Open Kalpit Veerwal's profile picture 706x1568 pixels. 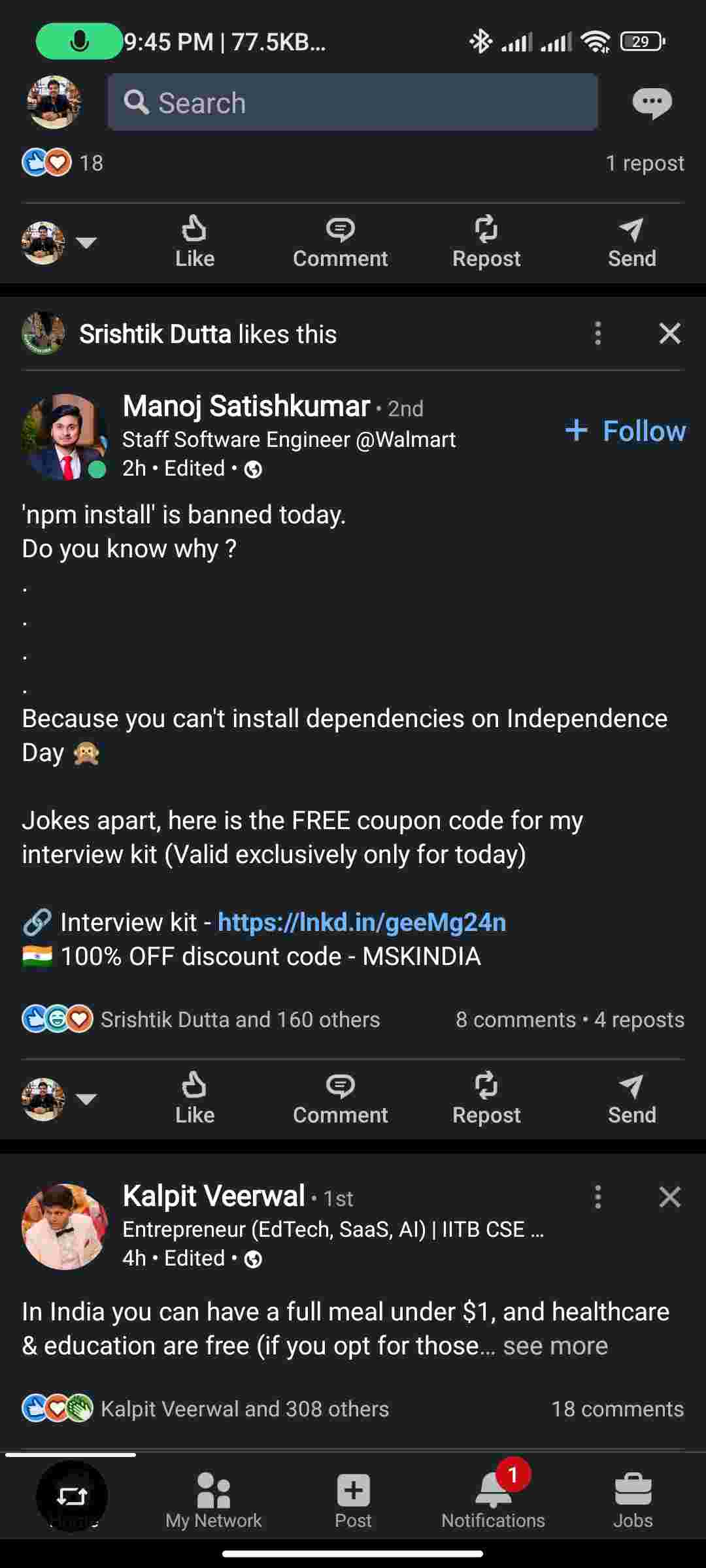pyautogui.click(x=65, y=1226)
